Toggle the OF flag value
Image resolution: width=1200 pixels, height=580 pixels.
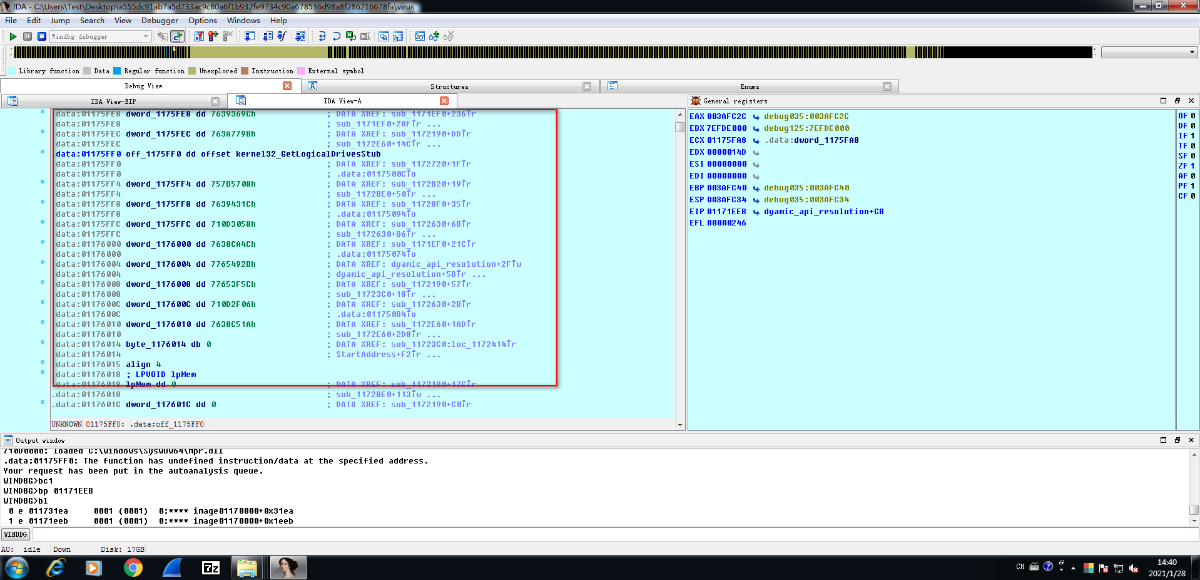[x=1194, y=116]
